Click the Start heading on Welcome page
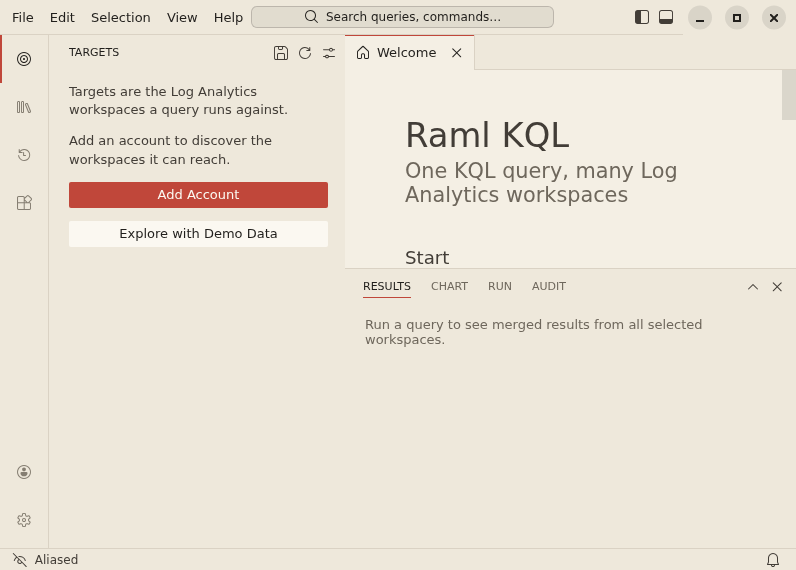Image resolution: width=796 pixels, height=570 pixels. tap(427, 258)
